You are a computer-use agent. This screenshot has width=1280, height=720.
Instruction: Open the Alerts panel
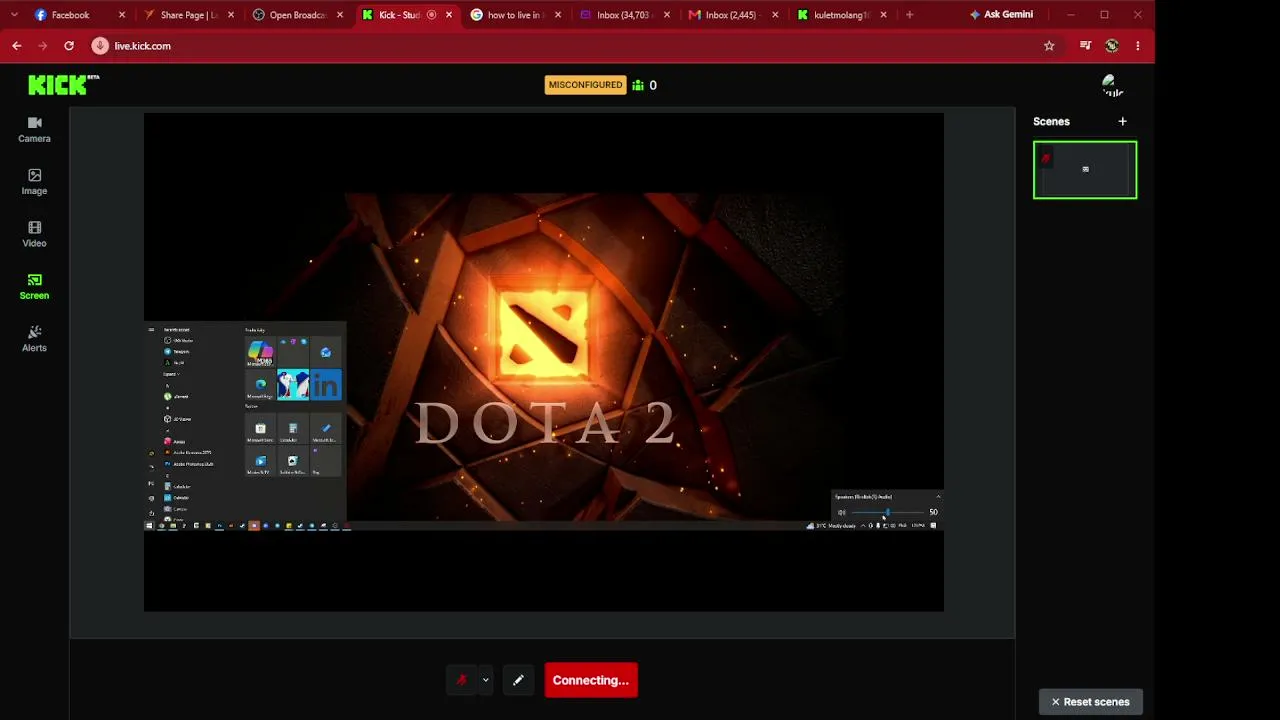pyautogui.click(x=34, y=339)
